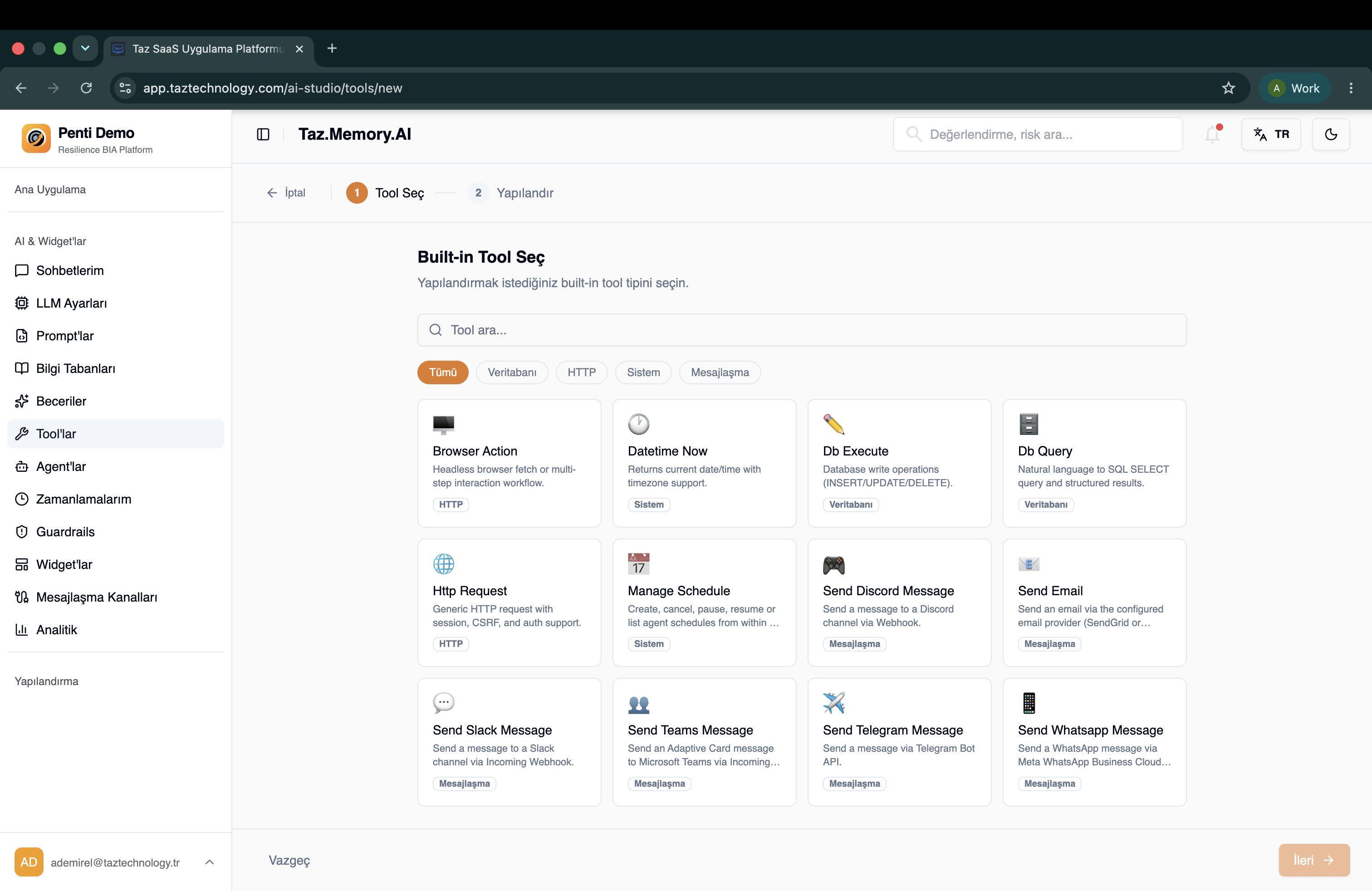Filter tools by Sistem

643,372
